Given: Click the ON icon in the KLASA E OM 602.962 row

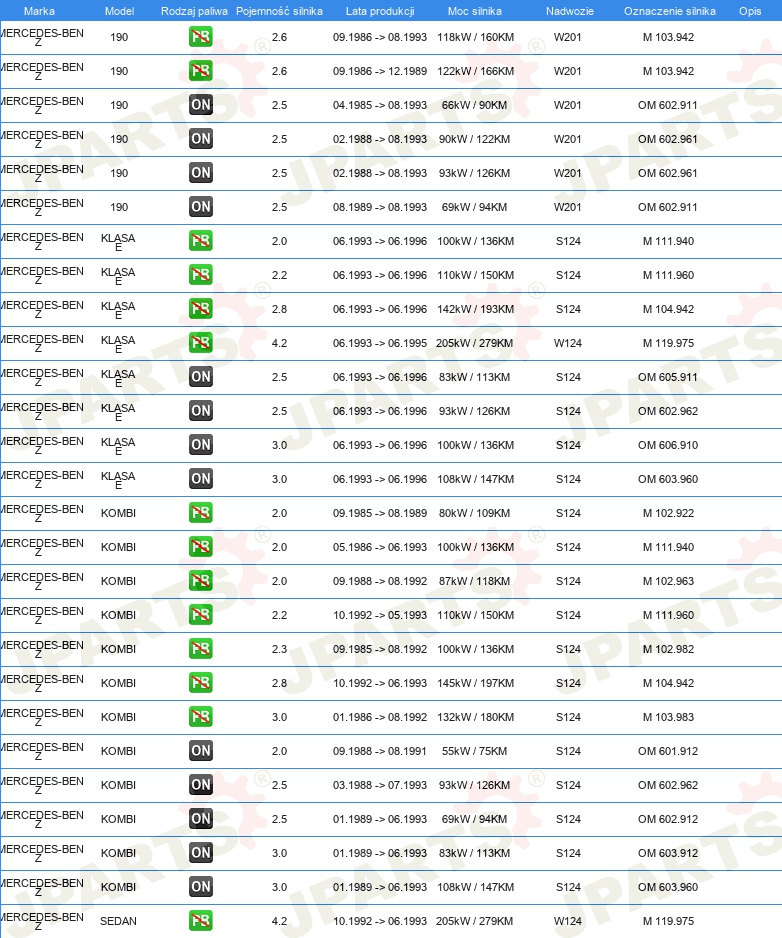Looking at the screenshot, I should [x=200, y=411].
